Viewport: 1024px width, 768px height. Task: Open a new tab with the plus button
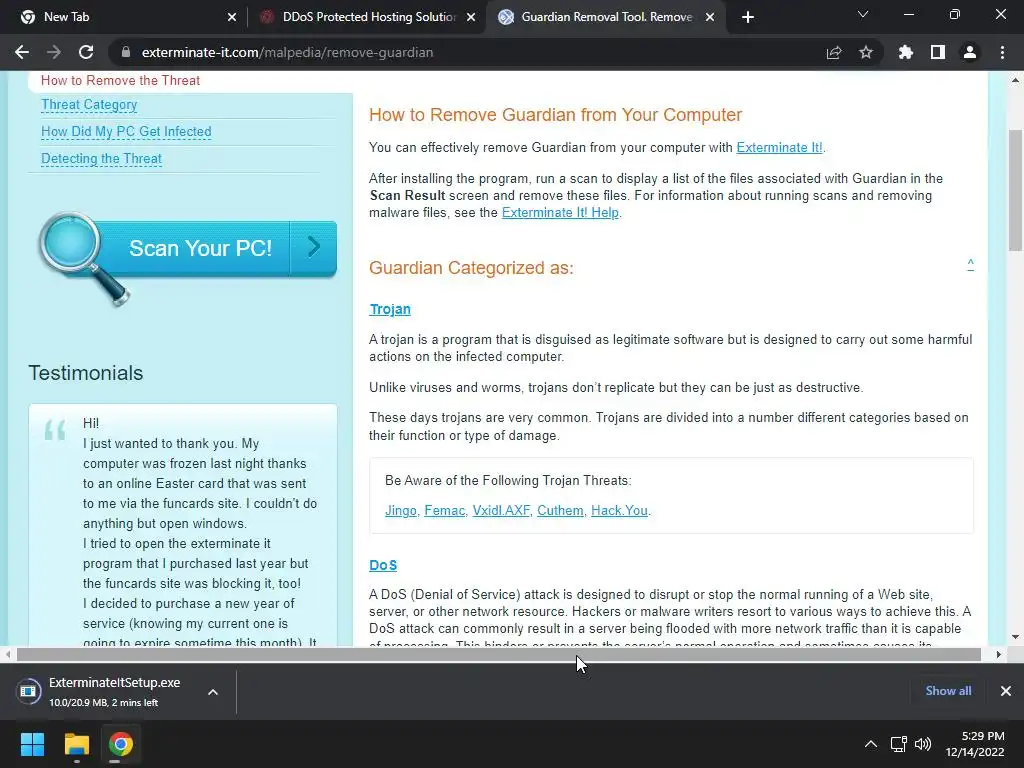[x=748, y=17]
